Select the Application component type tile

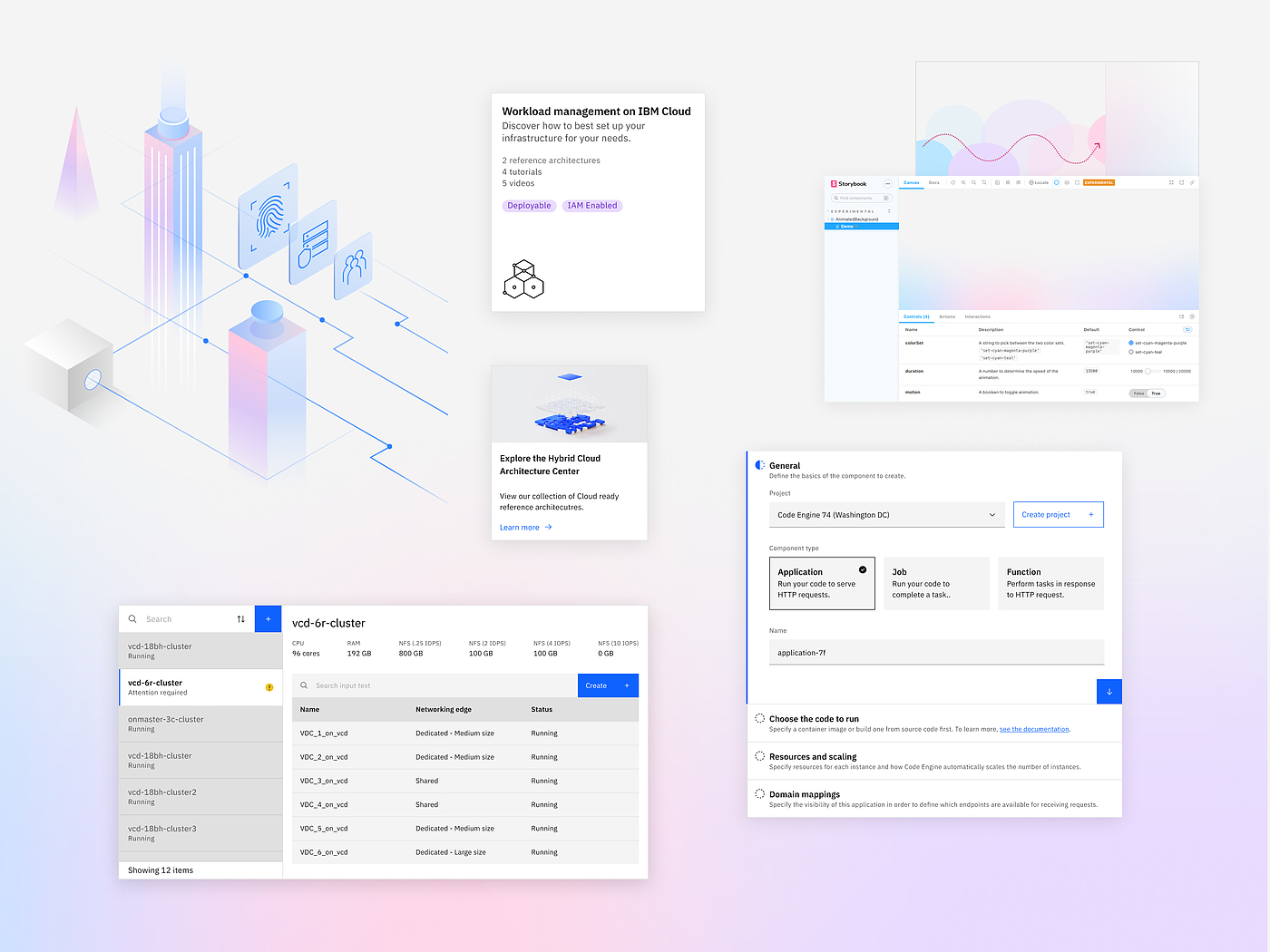tap(822, 583)
